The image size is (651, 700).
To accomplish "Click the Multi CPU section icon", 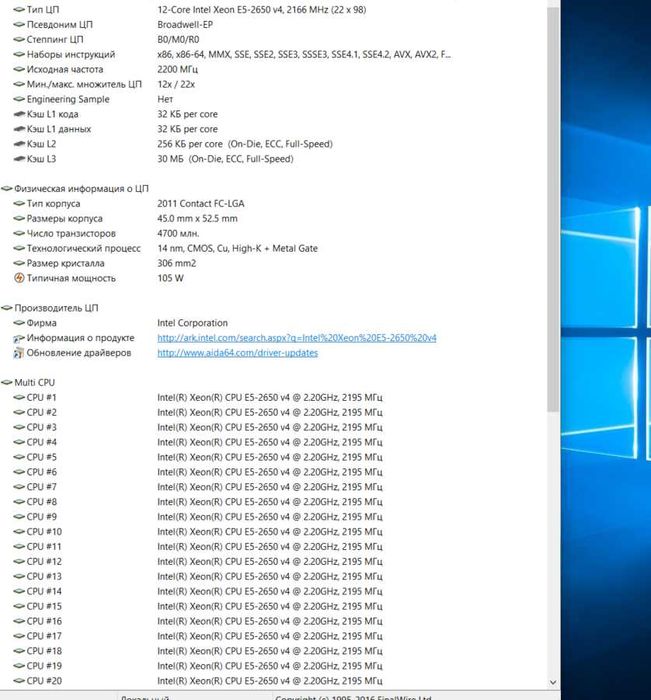I will [x=7, y=382].
